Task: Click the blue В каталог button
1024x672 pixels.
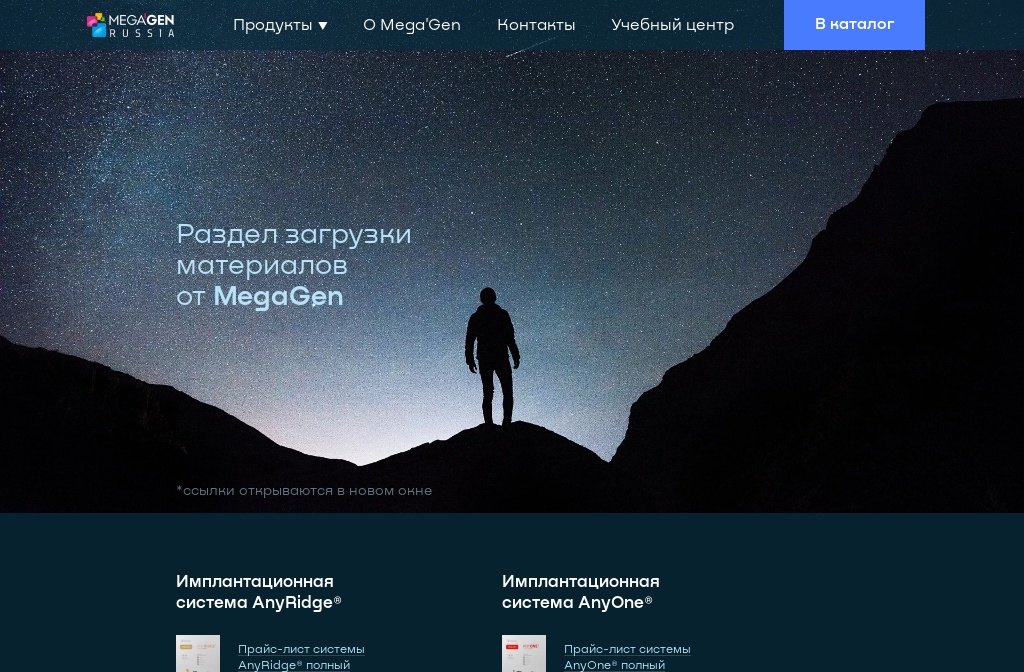Action: pyautogui.click(x=854, y=24)
